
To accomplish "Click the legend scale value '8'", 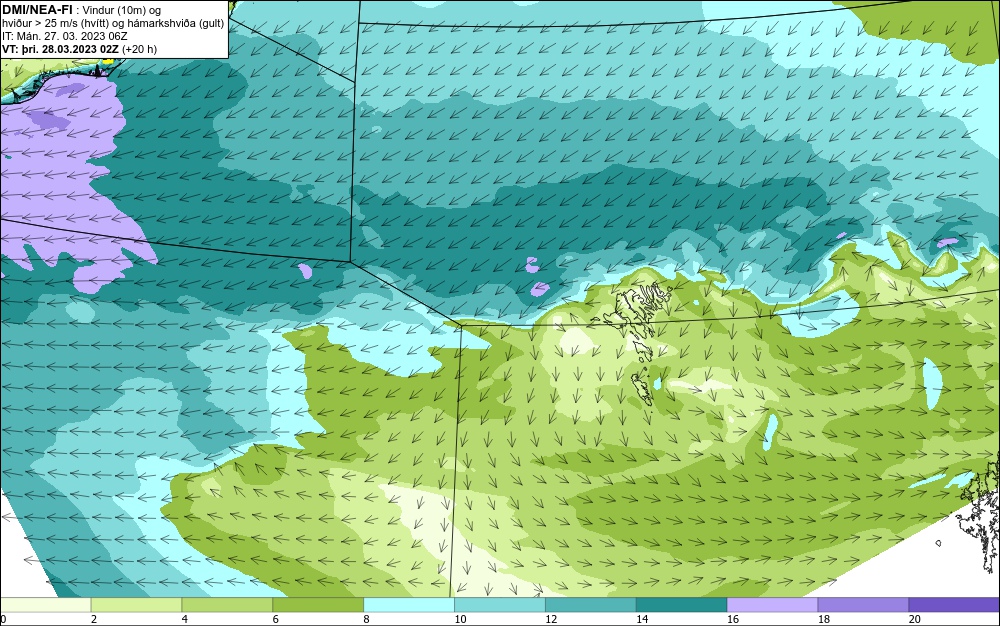I will click(366, 619).
